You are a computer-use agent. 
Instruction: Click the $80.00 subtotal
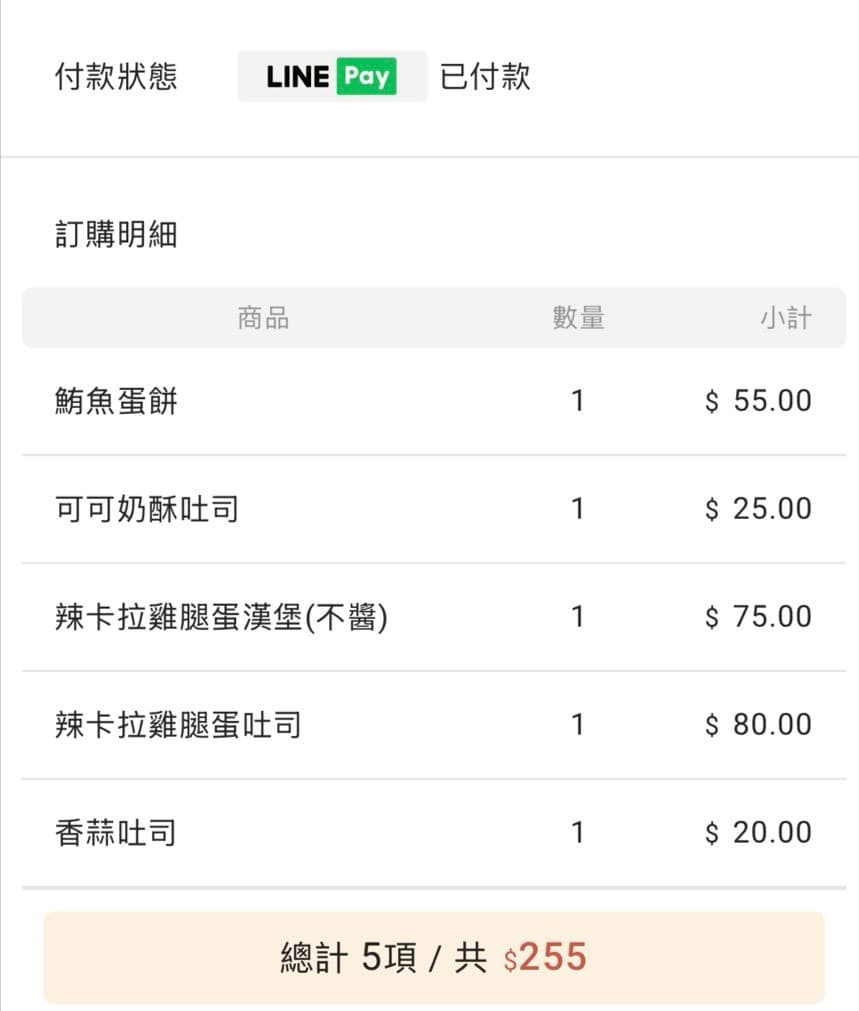(758, 725)
